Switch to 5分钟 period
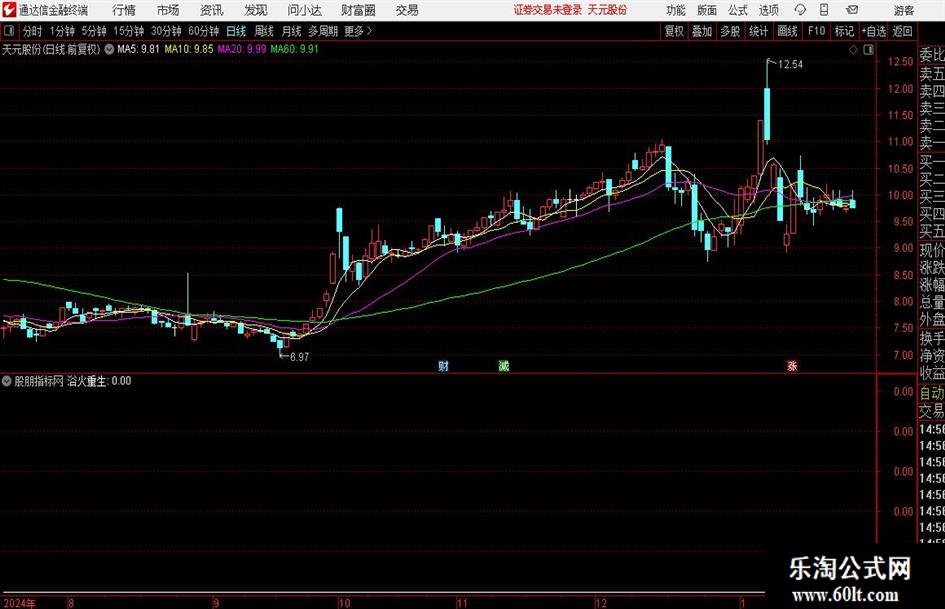 [94, 31]
